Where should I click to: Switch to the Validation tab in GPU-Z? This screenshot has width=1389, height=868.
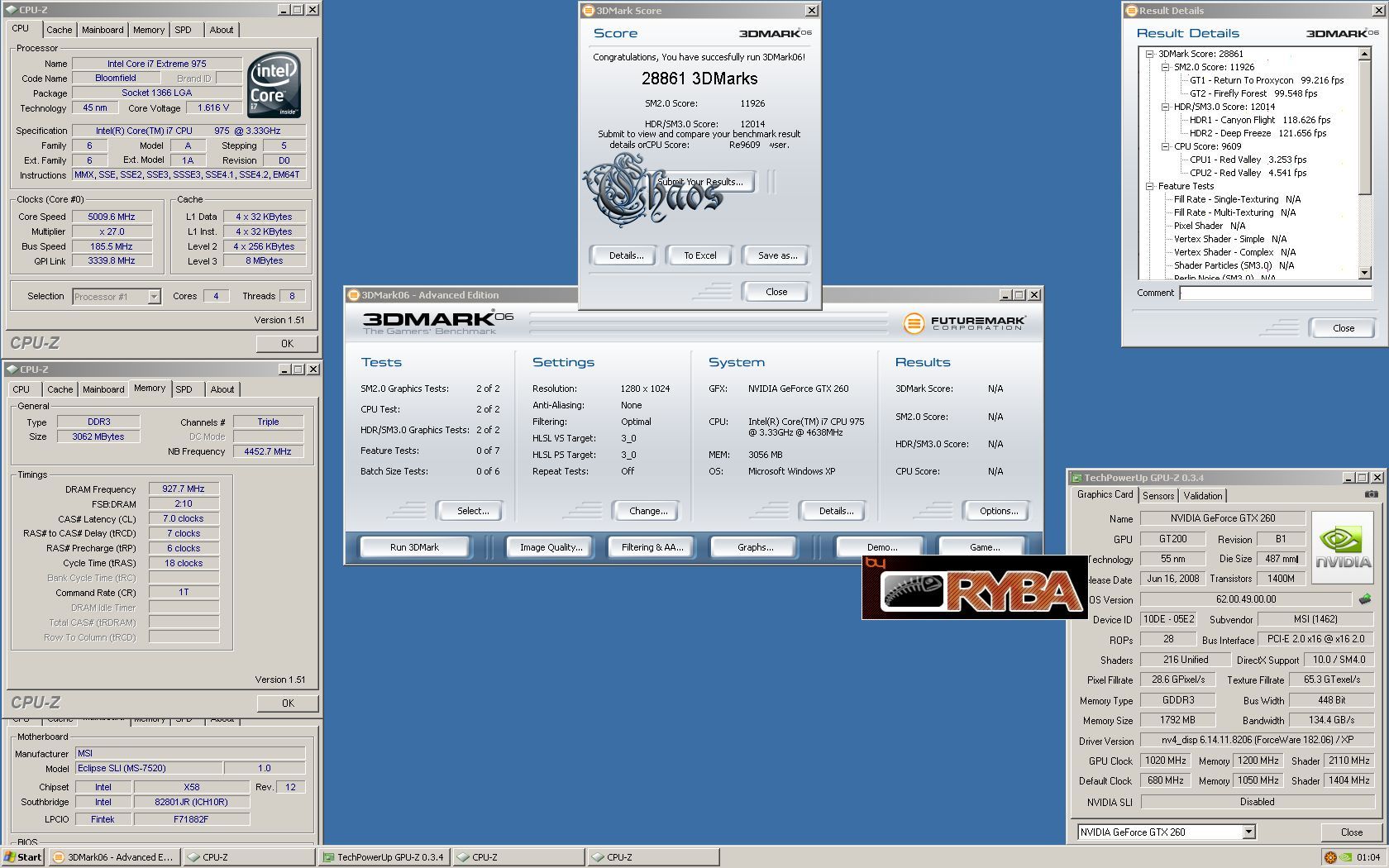pos(1202,496)
